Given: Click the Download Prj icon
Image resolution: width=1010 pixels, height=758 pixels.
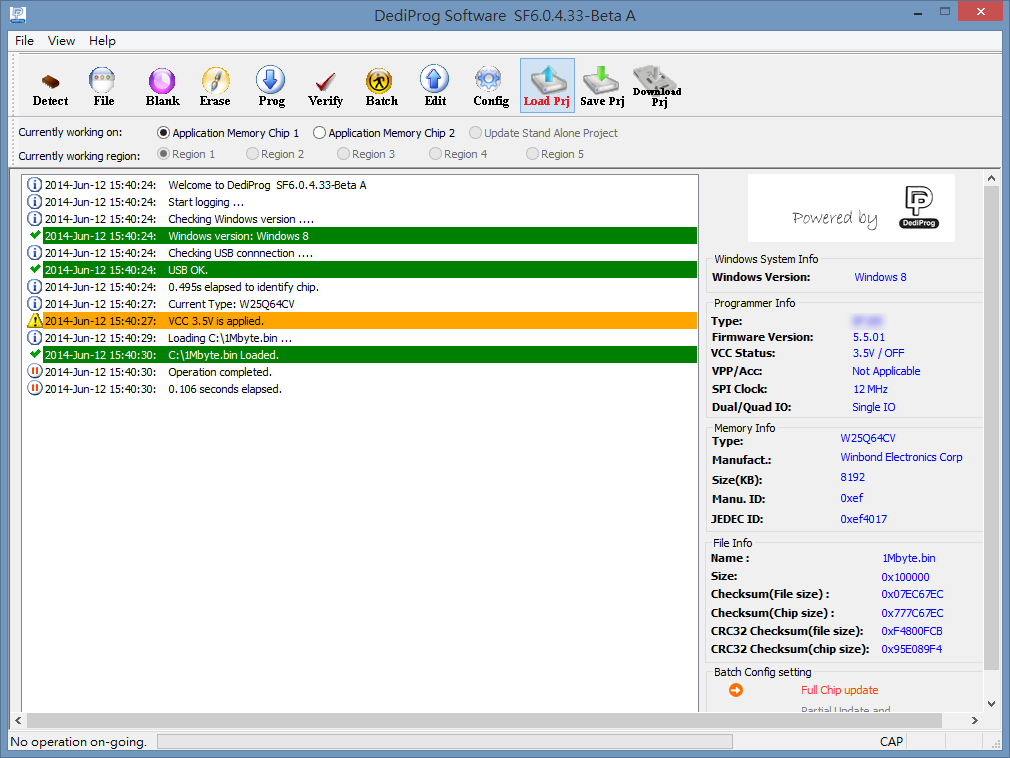Looking at the screenshot, I should pos(657,86).
